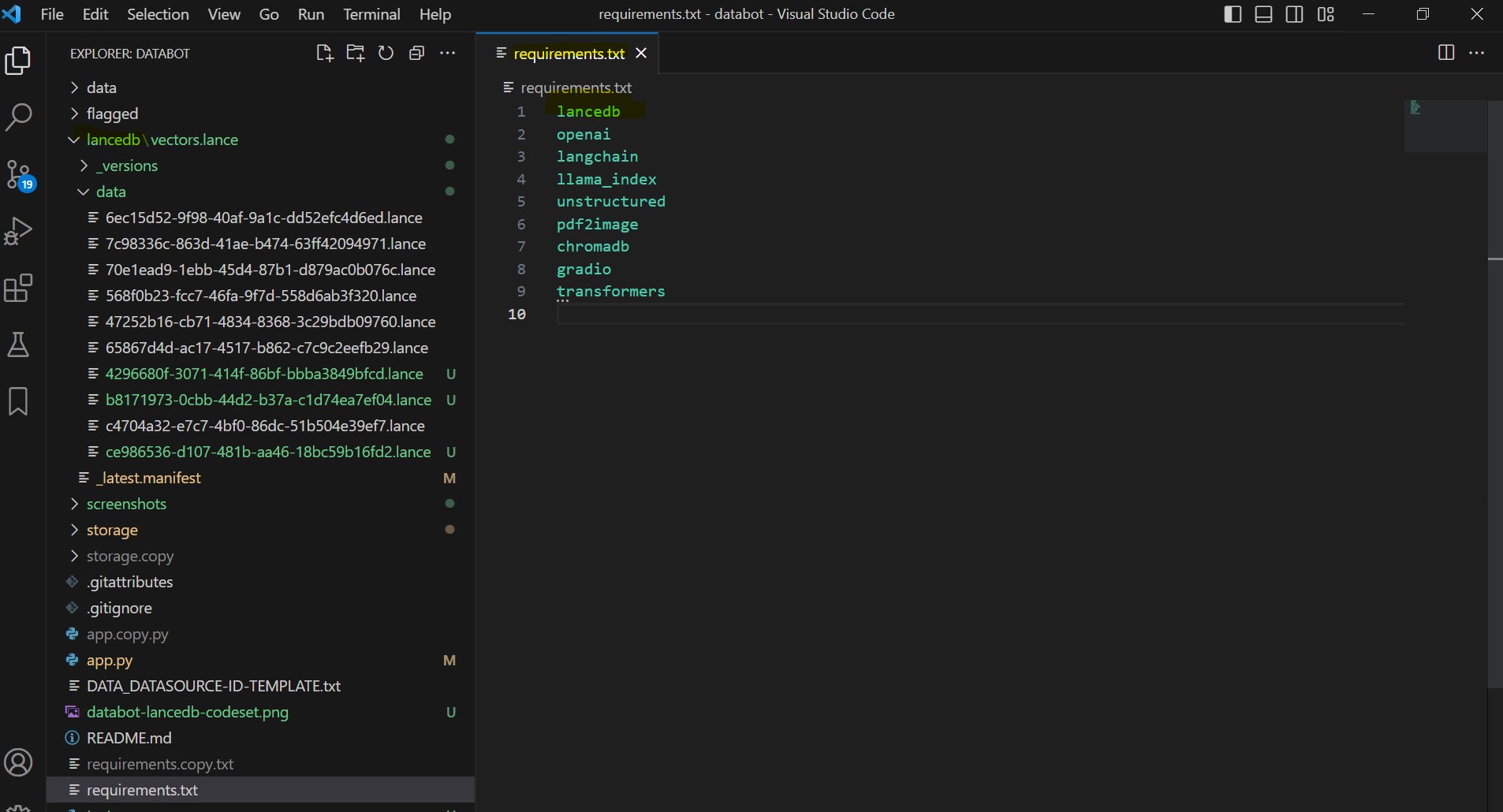Expand the screenshots folder

260,504
